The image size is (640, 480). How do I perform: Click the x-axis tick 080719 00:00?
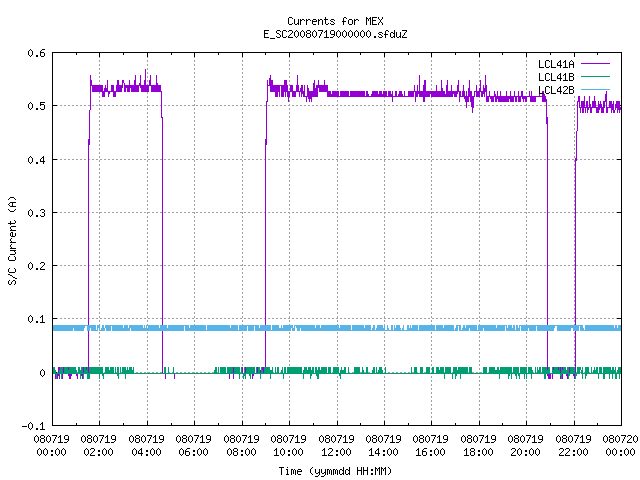coord(51,446)
